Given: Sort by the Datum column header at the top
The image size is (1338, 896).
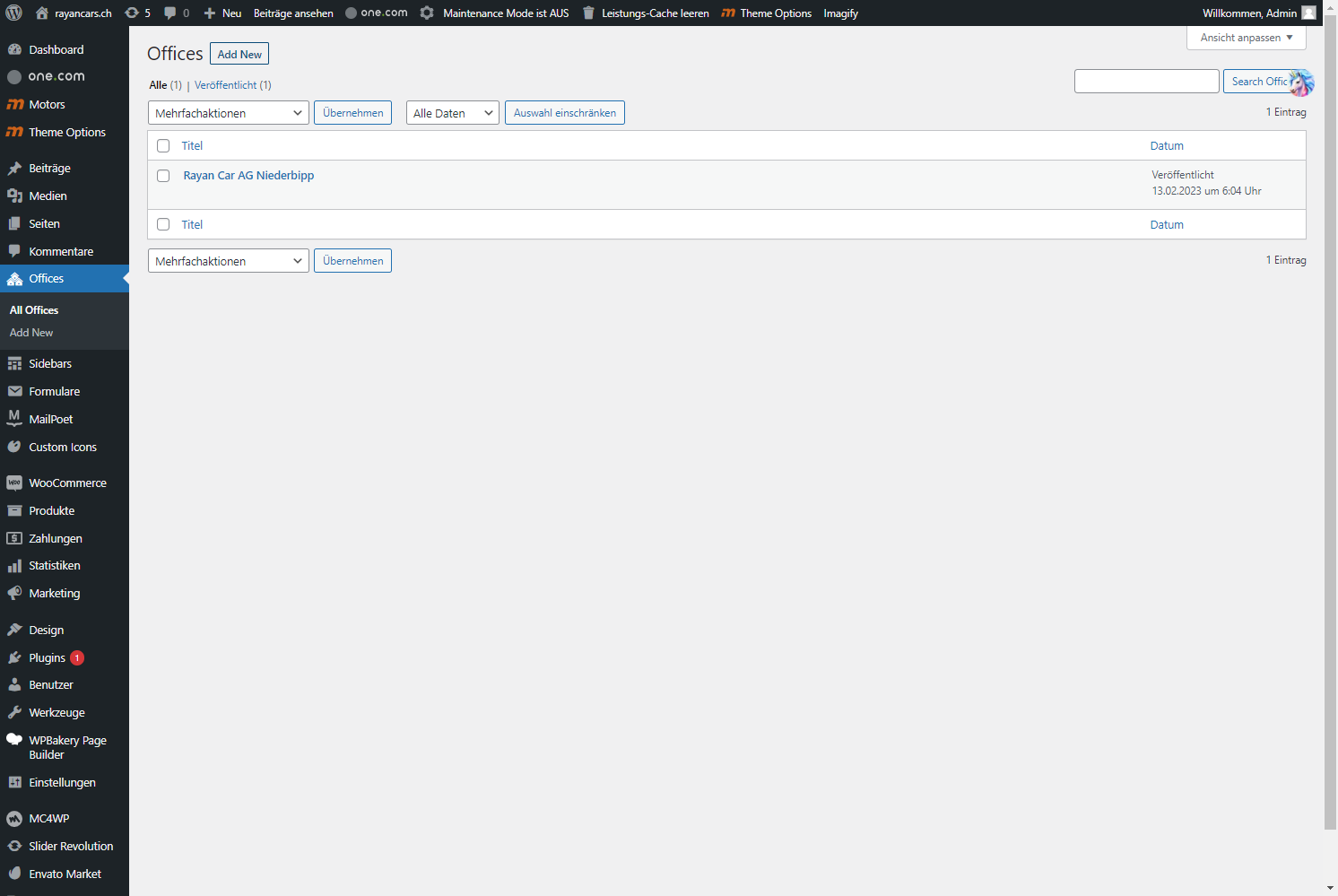Looking at the screenshot, I should (1167, 145).
